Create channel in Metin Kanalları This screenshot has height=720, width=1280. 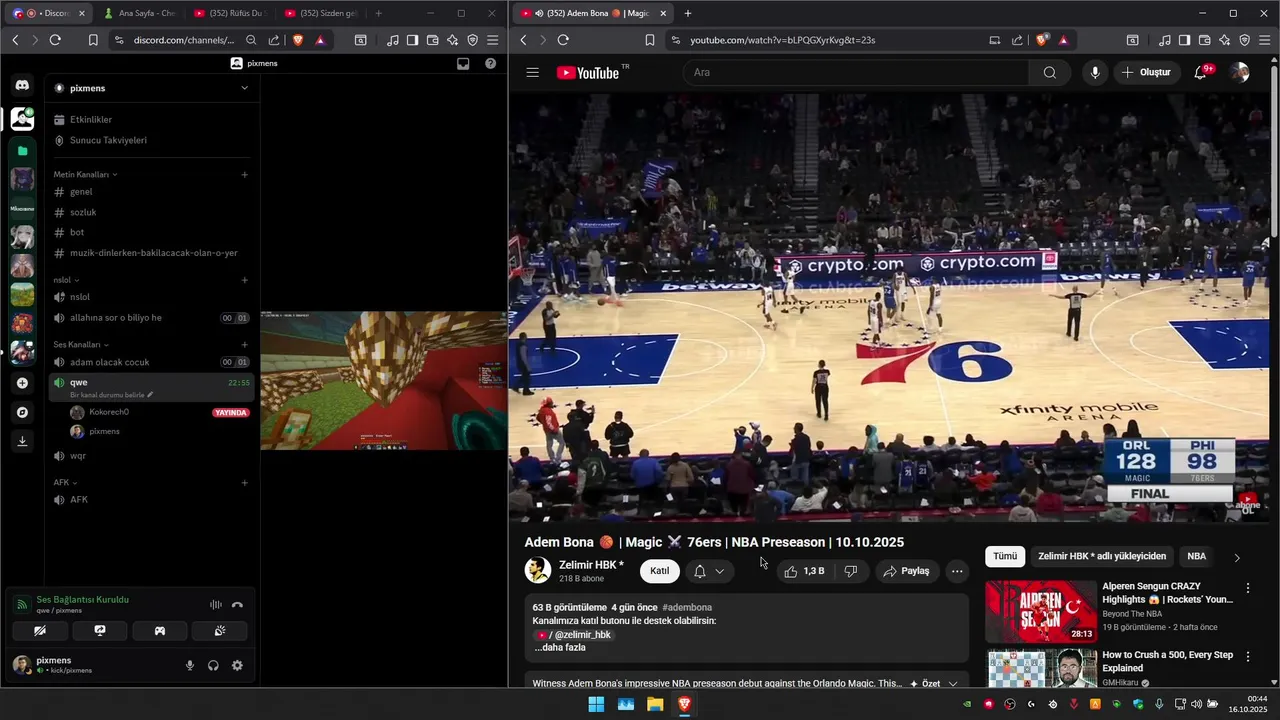tap(244, 174)
